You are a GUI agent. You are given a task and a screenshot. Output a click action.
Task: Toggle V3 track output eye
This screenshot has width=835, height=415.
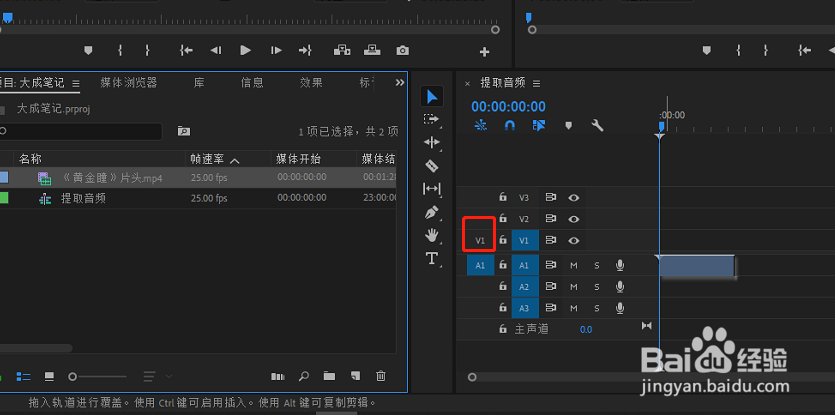(574, 198)
